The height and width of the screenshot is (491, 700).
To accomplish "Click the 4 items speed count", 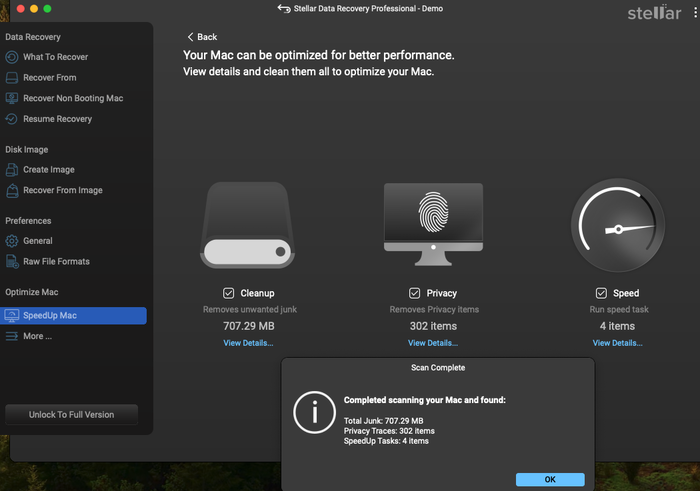I will pyautogui.click(x=617, y=326).
